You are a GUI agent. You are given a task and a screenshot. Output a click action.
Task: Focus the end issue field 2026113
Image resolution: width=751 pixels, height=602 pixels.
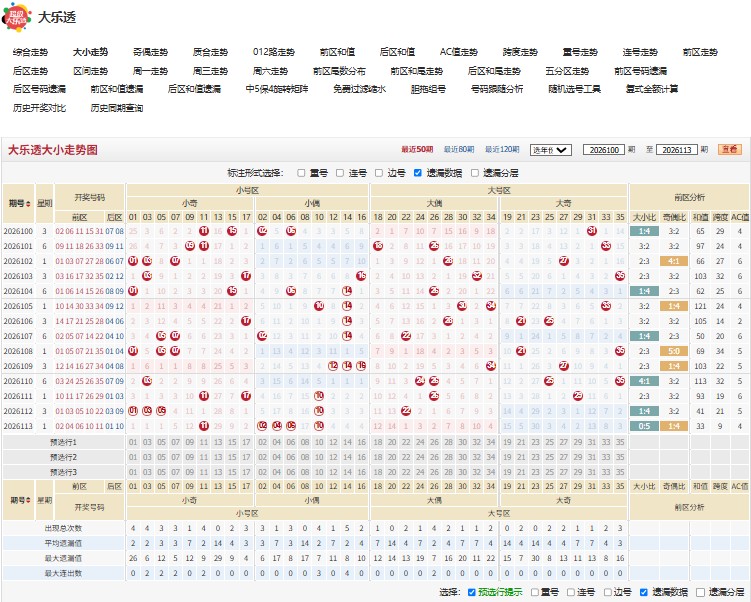click(x=677, y=150)
